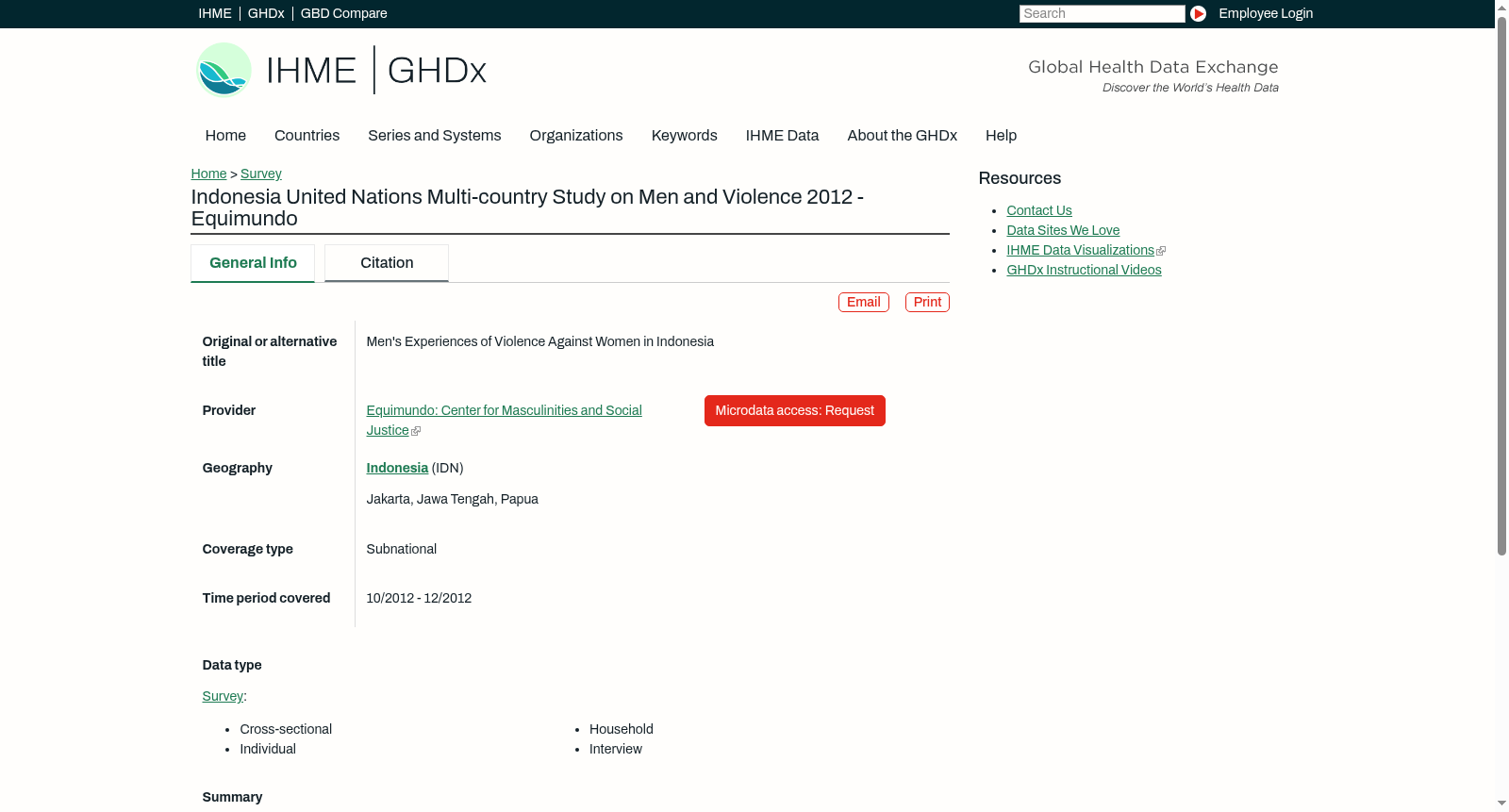1509x812 pixels.
Task: Switch to the Citation tab
Action: pyautogui.click(x=387, y=263)
